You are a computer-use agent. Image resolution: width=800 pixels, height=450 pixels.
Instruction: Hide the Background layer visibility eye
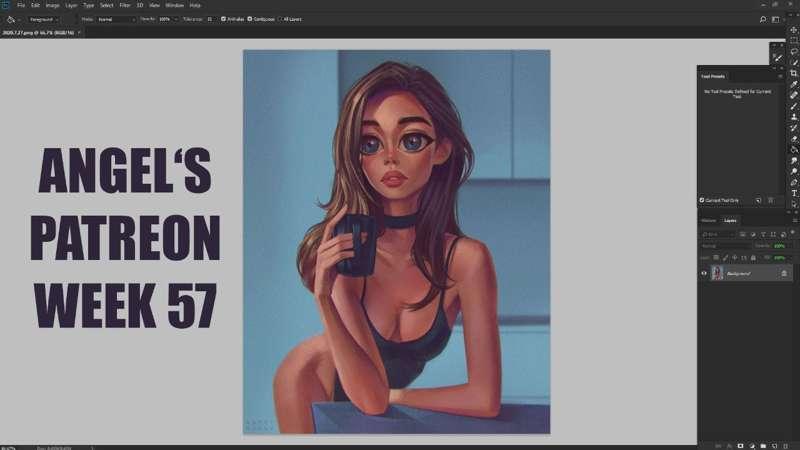704,273
